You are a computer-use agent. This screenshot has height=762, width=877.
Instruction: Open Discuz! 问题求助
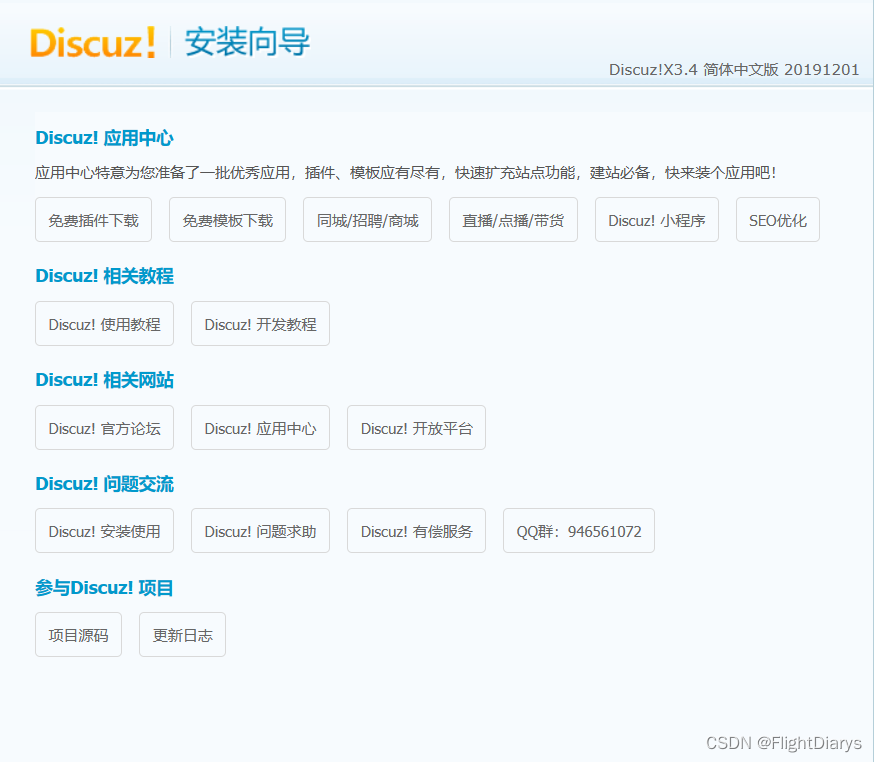point(261,531)
